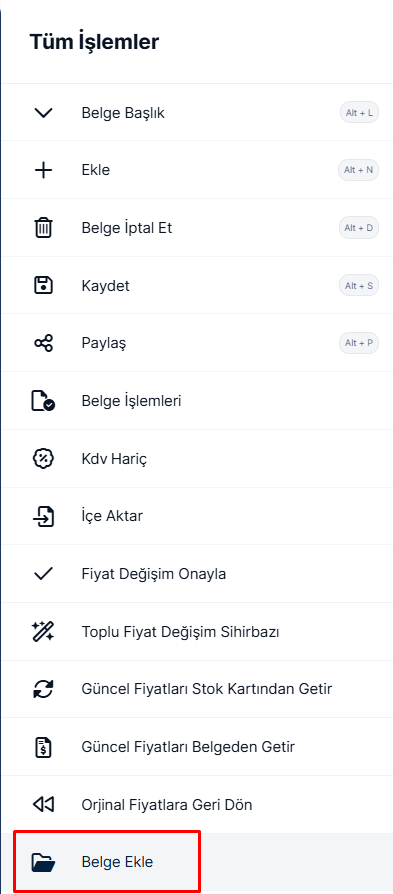Click the percent badge Kdv Hariç icon
This screenshot has height=894, width=393.
[43, 458]
